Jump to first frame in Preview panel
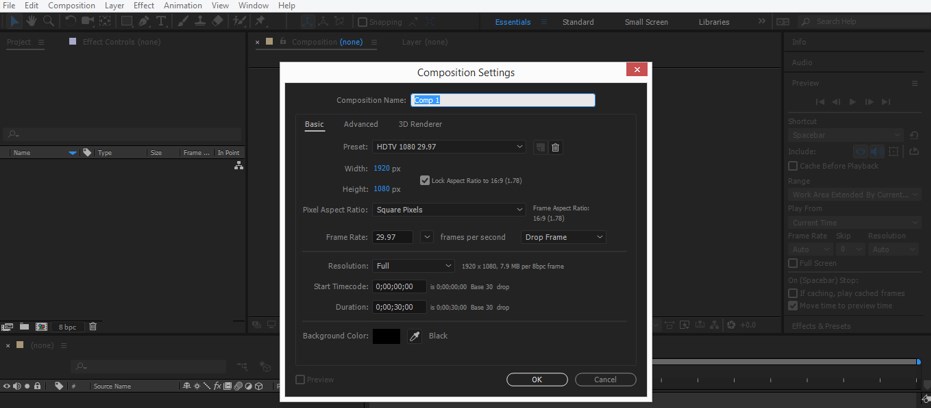The width and height of the screenshot is (931, 408). [x=820, y=102]
